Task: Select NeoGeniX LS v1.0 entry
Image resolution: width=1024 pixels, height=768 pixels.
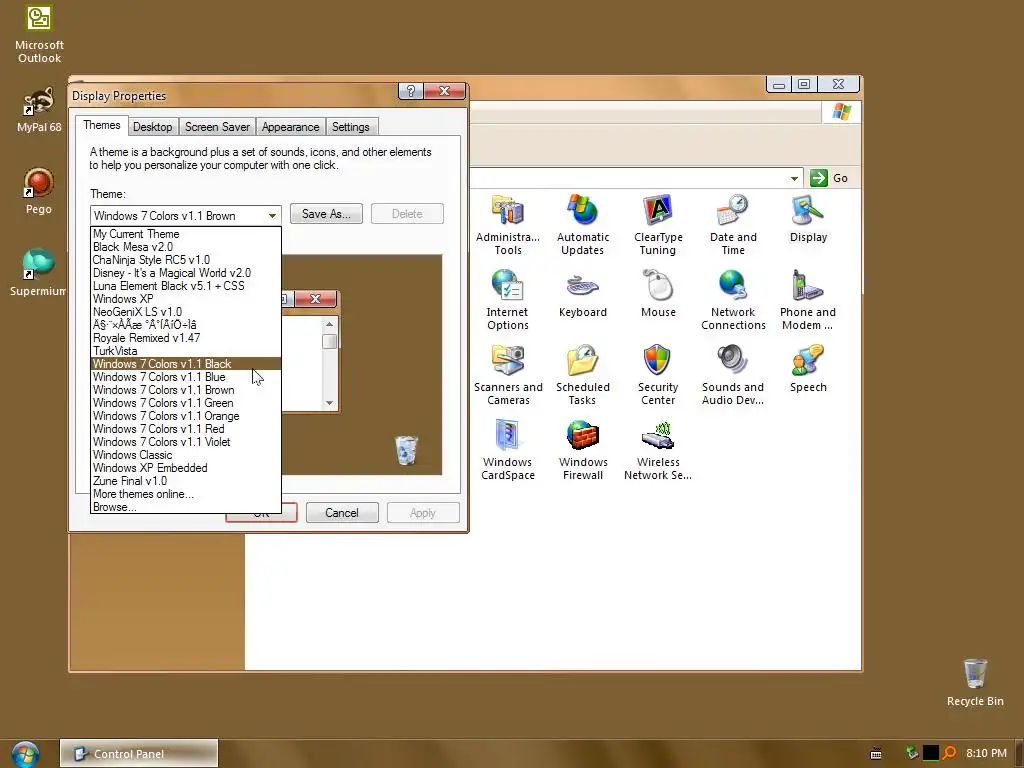Action: (185, 312)
